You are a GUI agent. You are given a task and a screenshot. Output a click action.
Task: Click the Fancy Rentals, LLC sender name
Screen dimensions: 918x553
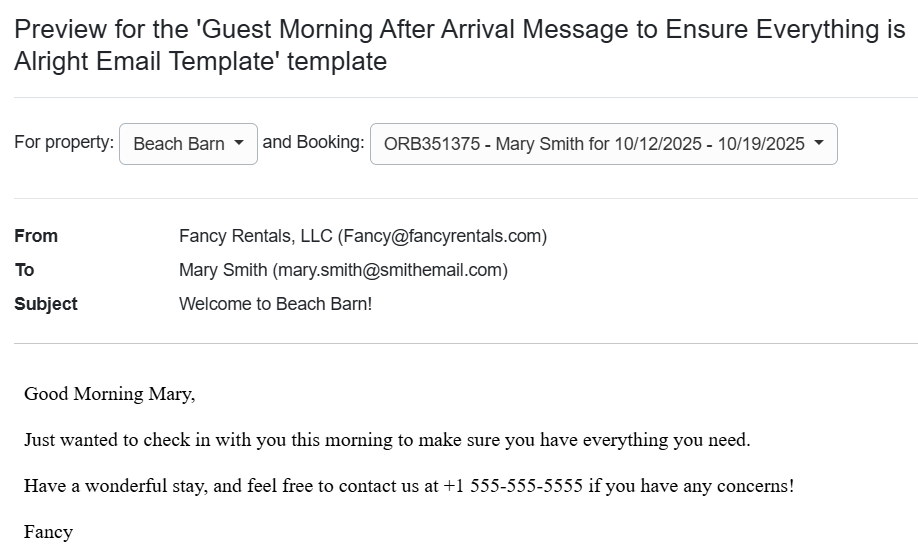point(256,236)
